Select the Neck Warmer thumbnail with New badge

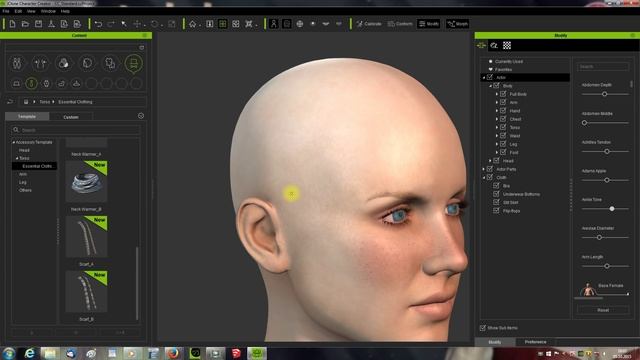tap(86, 181)
